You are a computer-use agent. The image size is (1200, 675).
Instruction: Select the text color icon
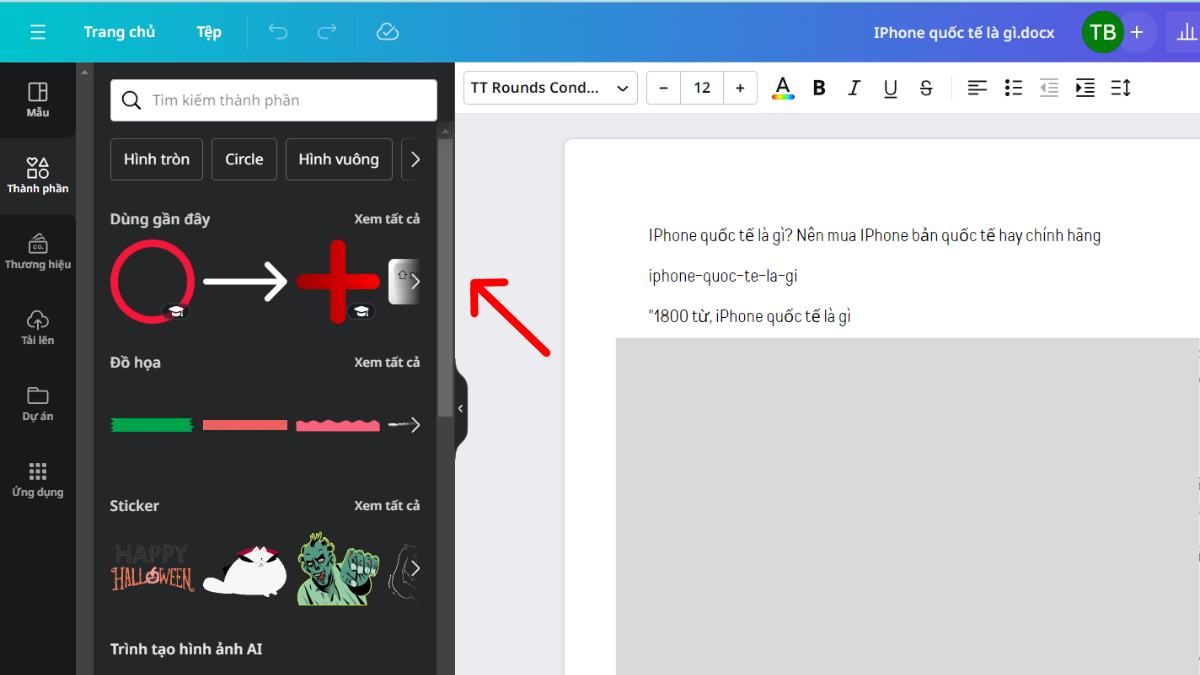(x=782, y=88)
